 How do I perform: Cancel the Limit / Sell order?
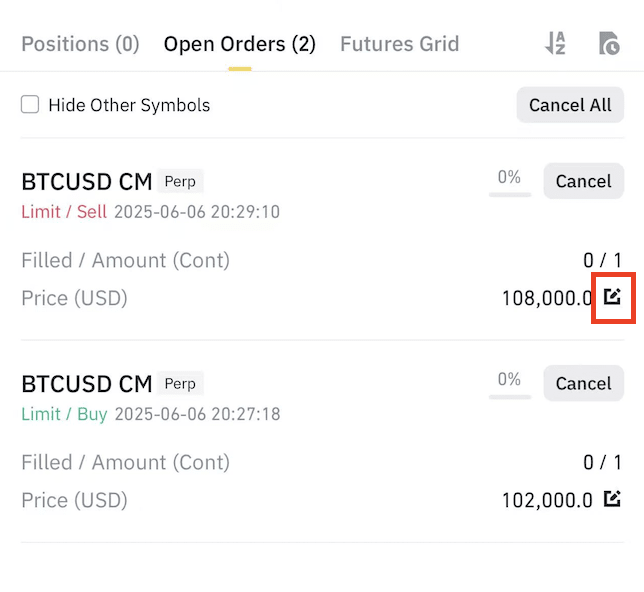click(583, 181)
